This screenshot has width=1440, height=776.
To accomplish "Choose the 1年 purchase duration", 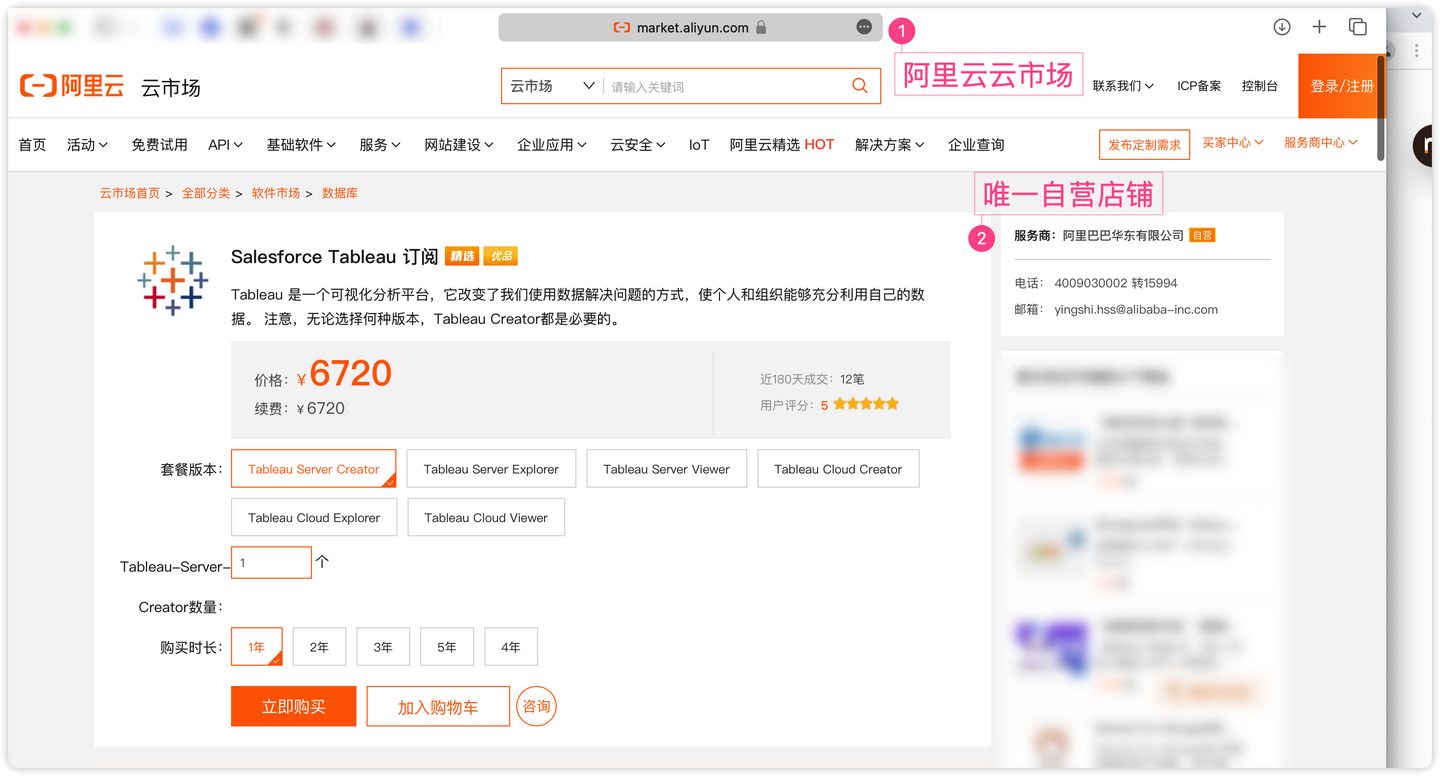I will coord(256,646).
